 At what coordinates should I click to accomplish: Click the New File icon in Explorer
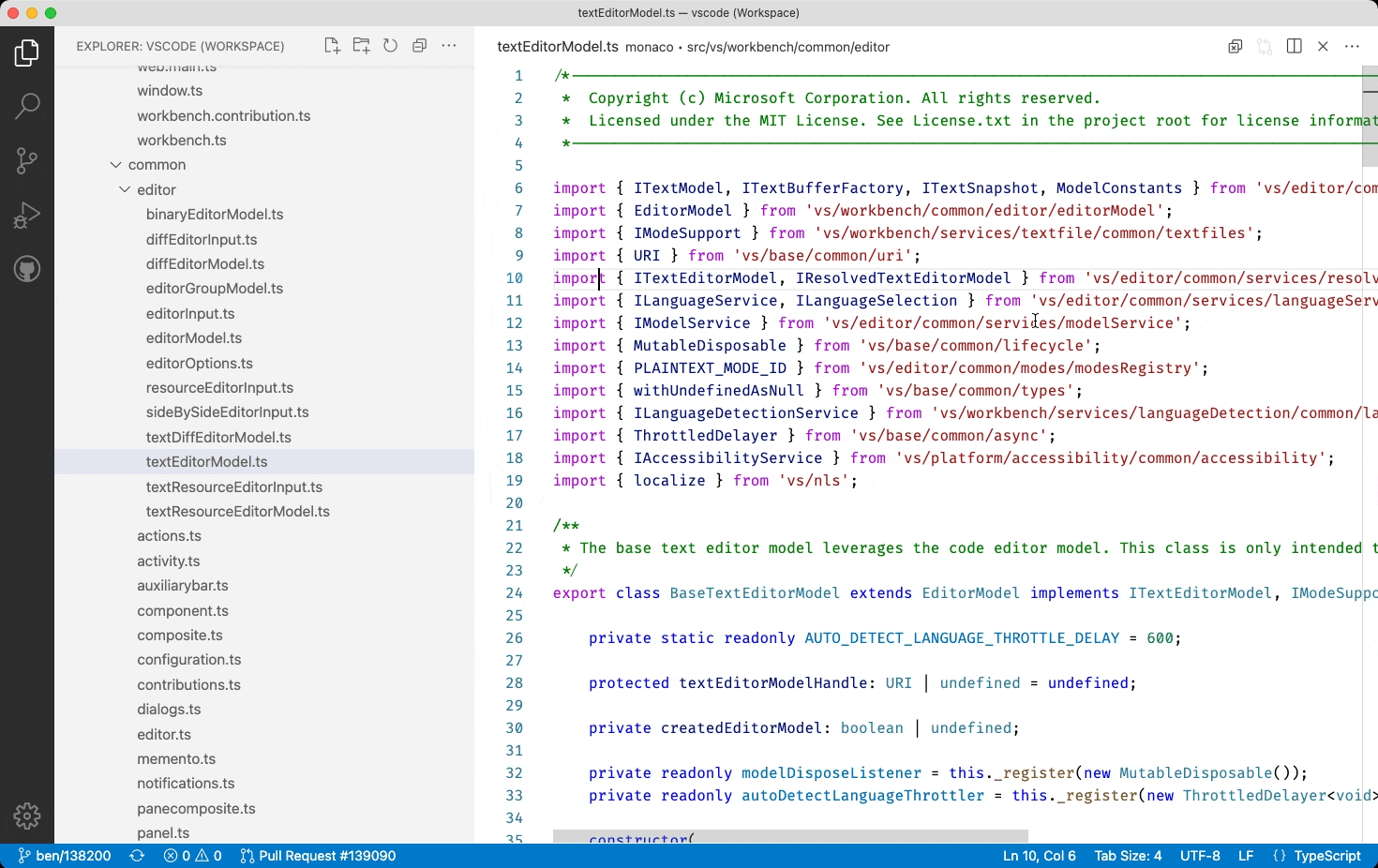(332, 46)
